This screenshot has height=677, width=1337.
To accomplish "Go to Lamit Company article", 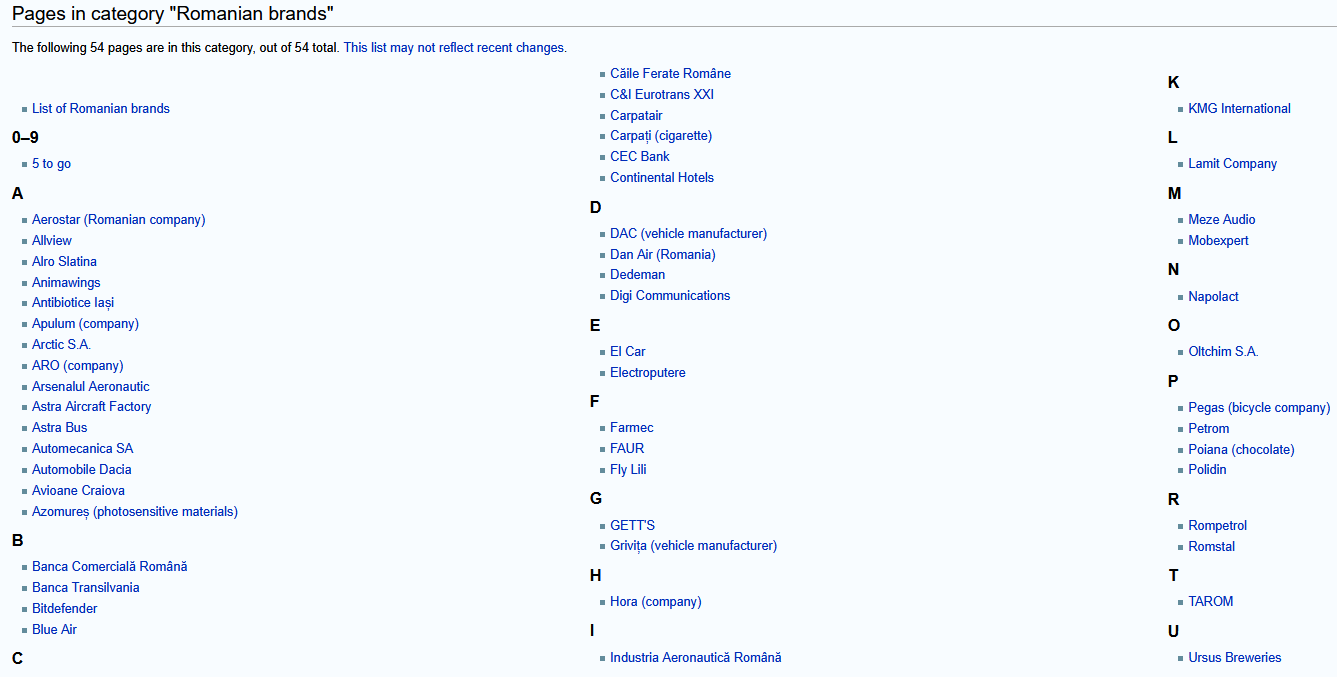I will (x=1232, y=163).
